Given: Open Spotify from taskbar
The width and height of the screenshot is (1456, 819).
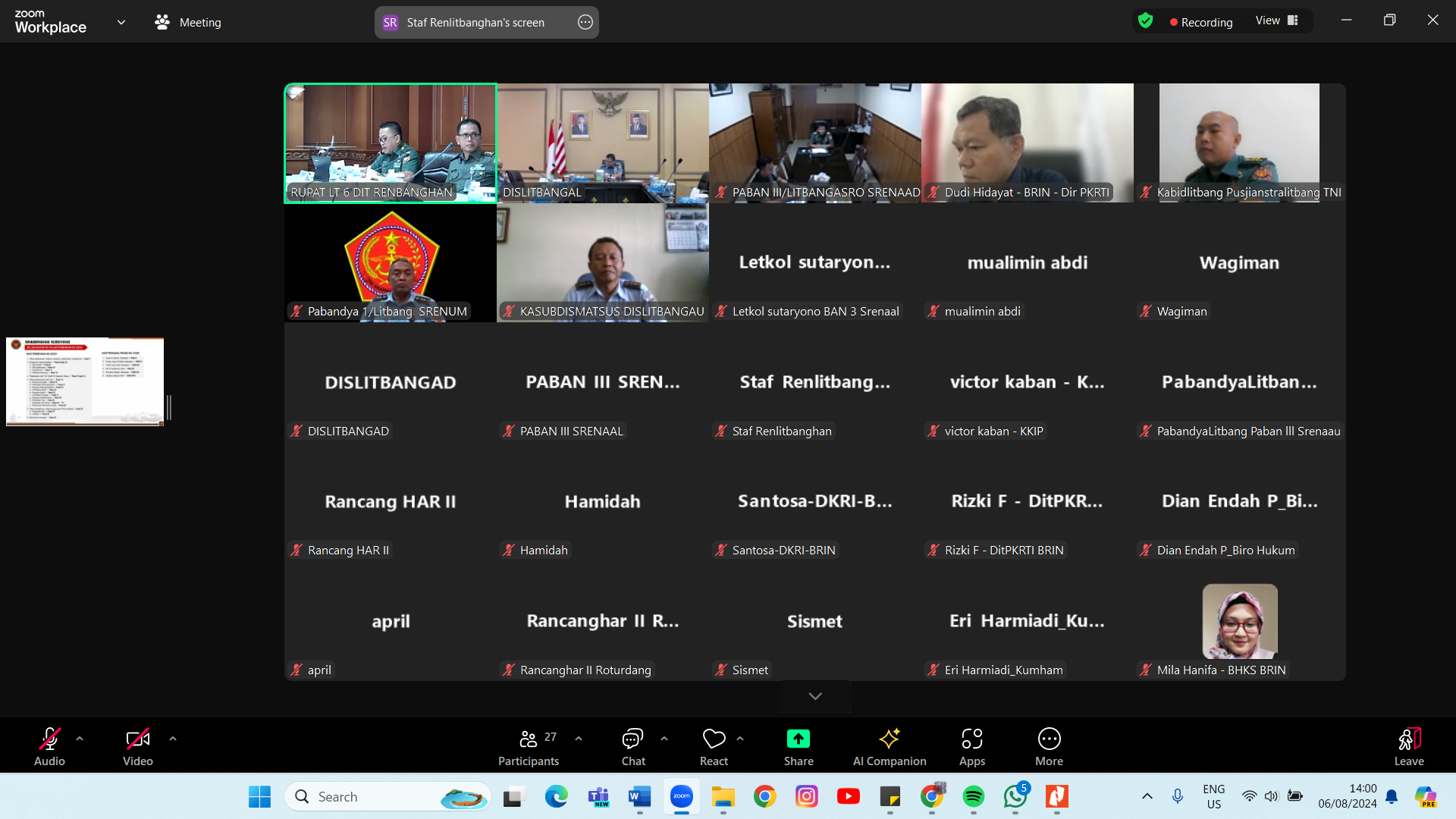Looking at the screenshot, I should tap(973, 796).
